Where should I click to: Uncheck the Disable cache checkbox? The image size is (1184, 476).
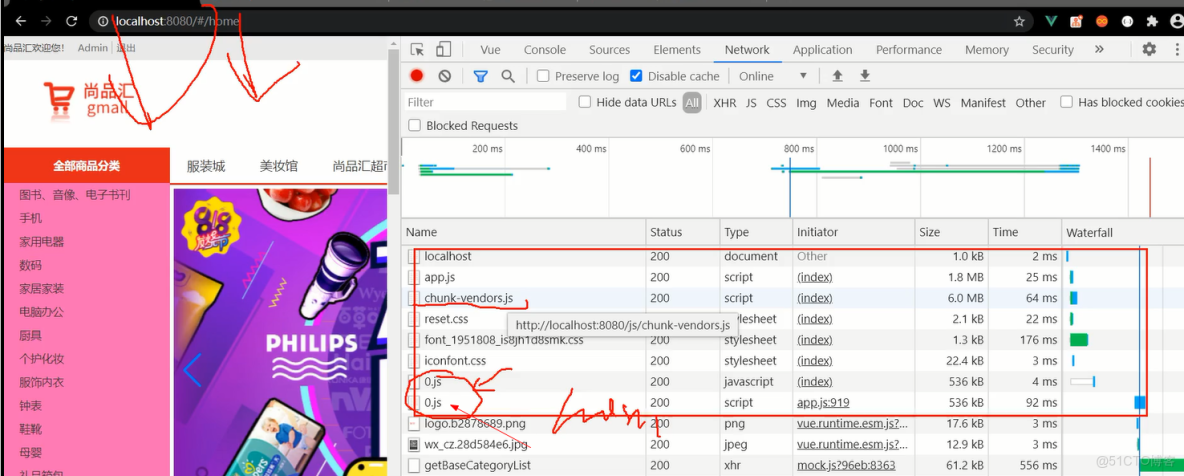tap(636, 76)
